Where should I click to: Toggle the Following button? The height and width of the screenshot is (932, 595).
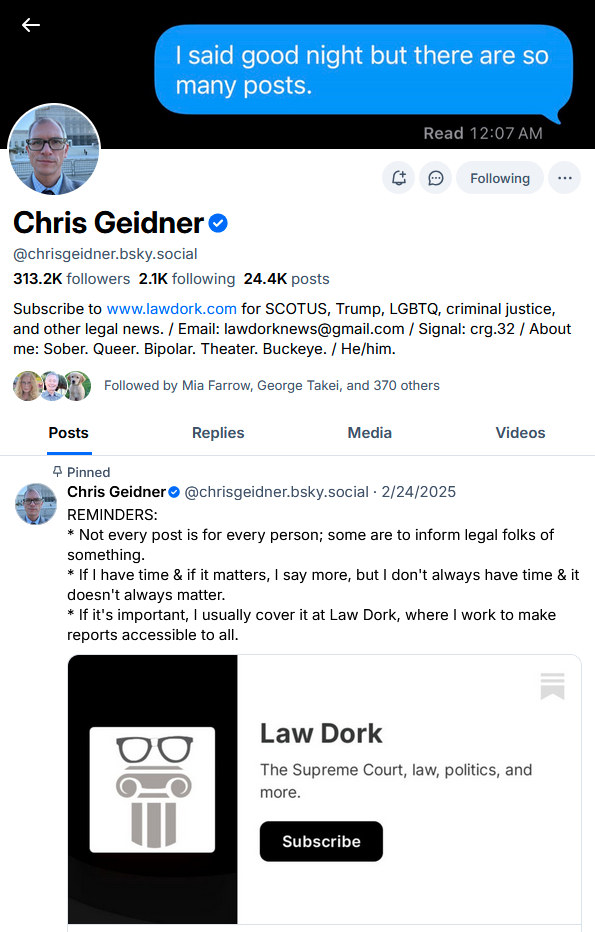[x=500, y=178]
